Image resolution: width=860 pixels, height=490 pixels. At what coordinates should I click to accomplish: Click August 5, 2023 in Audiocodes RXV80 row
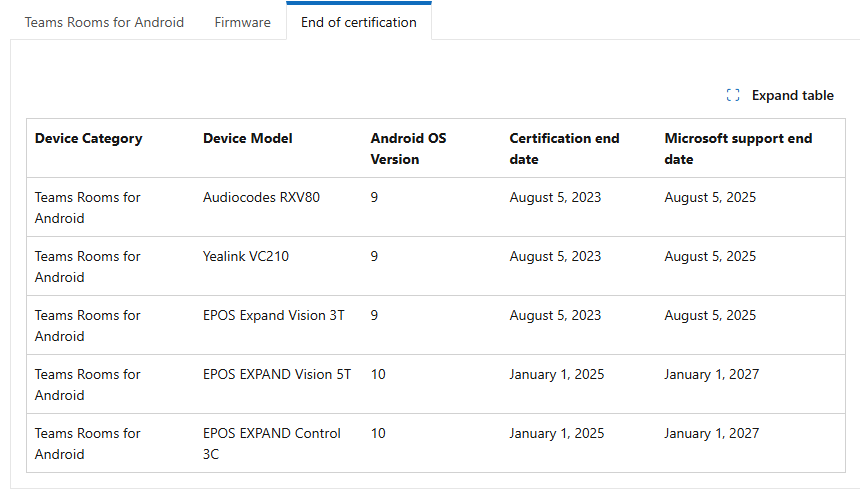555,198
